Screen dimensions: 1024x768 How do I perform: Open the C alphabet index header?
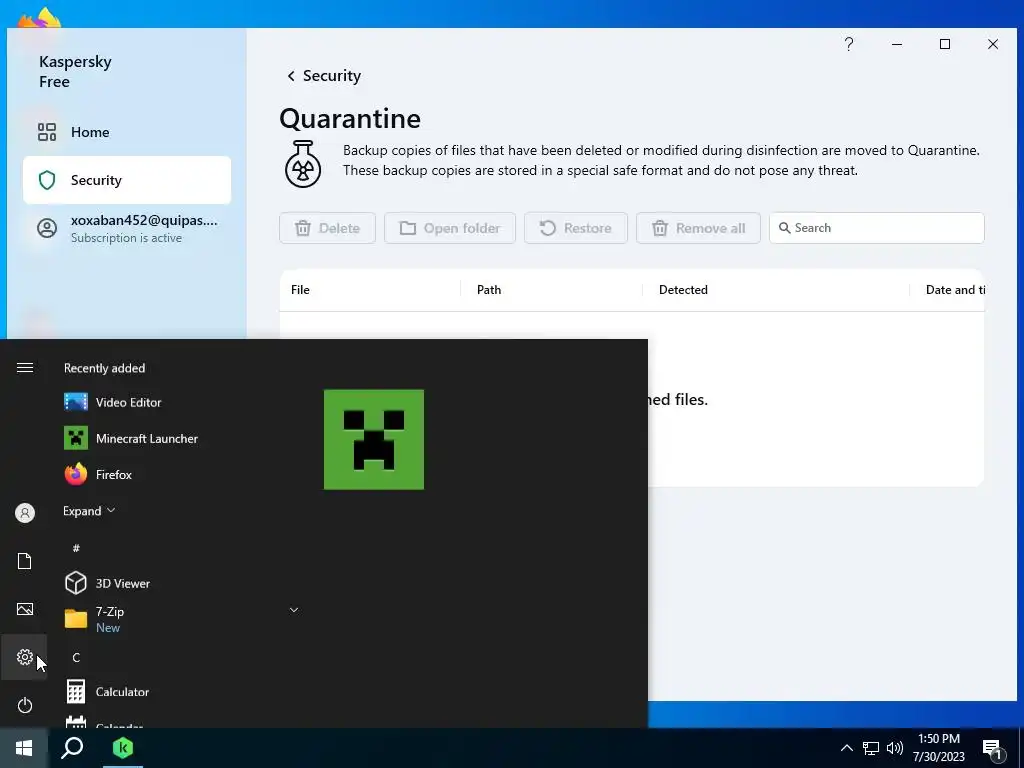tap(76, 658)
